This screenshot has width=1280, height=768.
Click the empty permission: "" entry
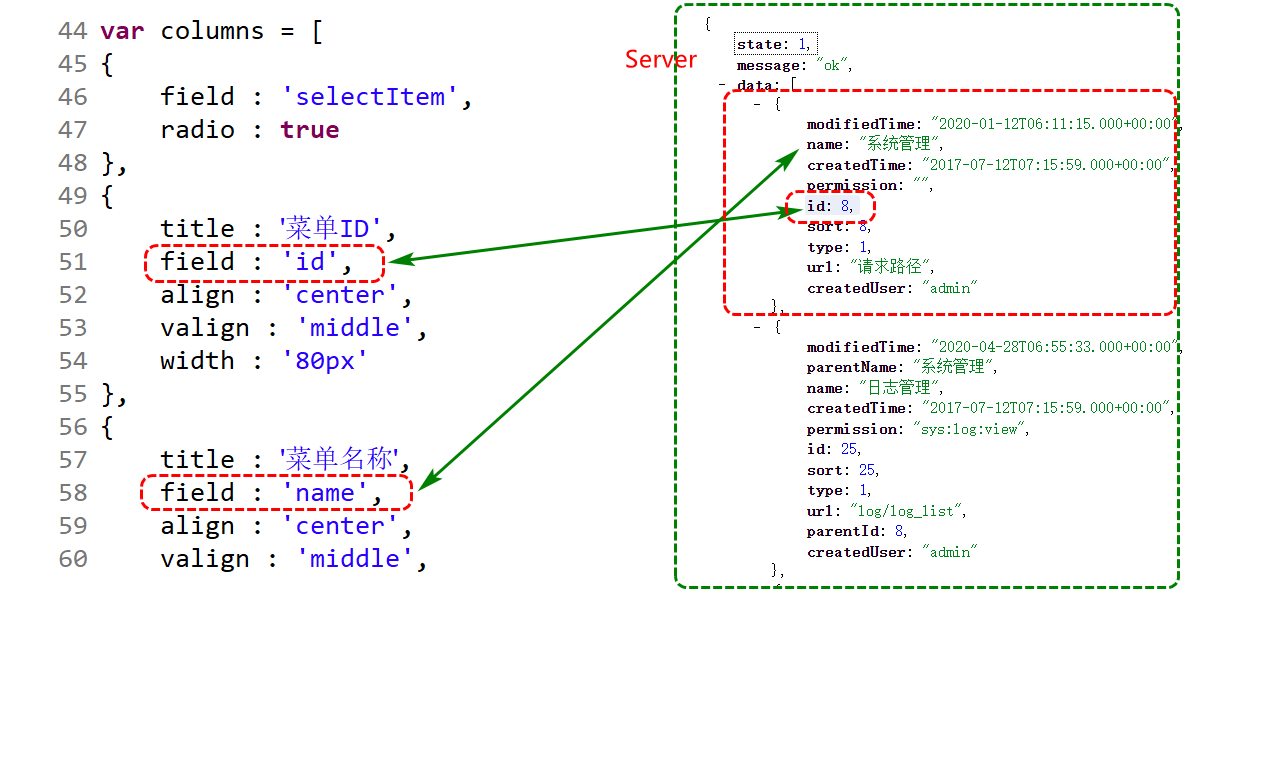point(870,185)
